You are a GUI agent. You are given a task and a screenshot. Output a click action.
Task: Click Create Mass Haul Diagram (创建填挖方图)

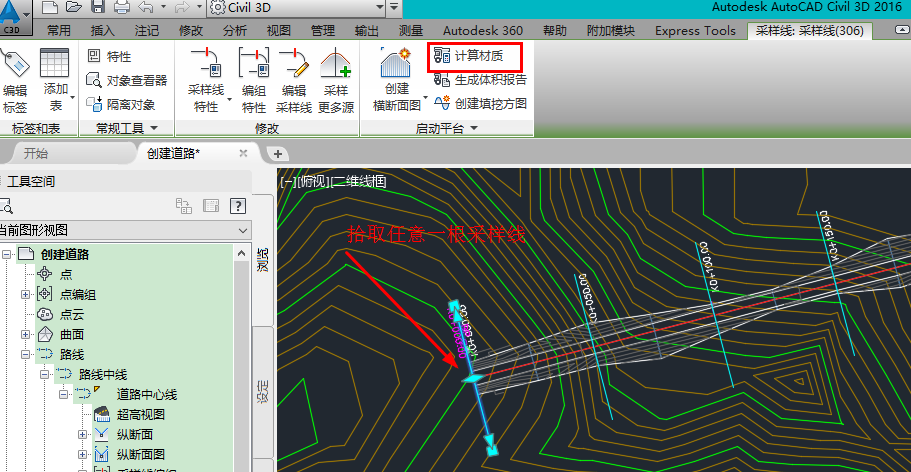click(x=480, y=103)
